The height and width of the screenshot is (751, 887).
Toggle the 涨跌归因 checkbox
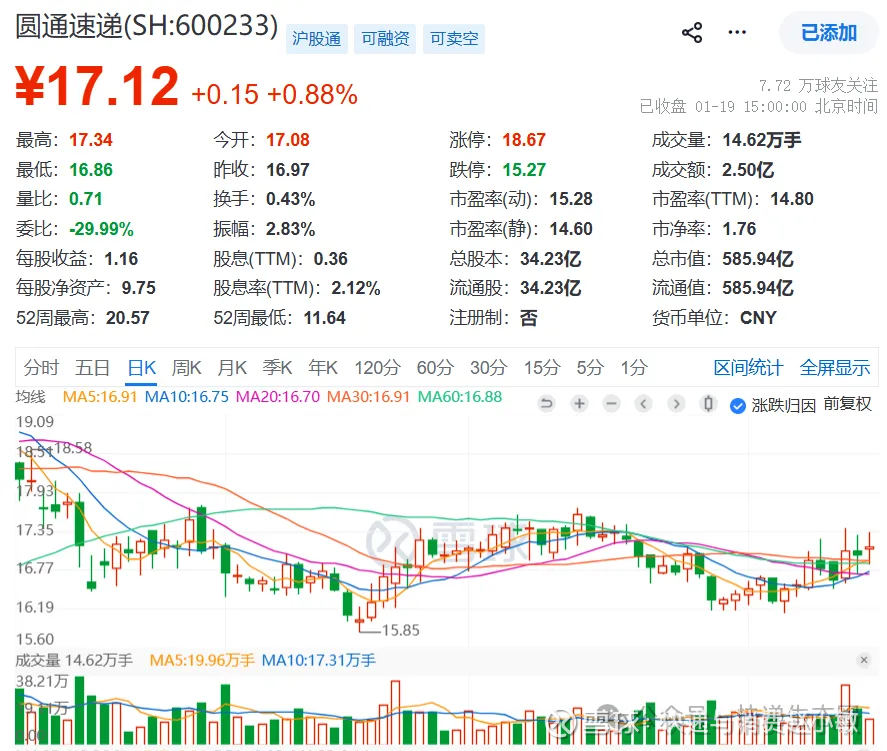click(738, 405)
